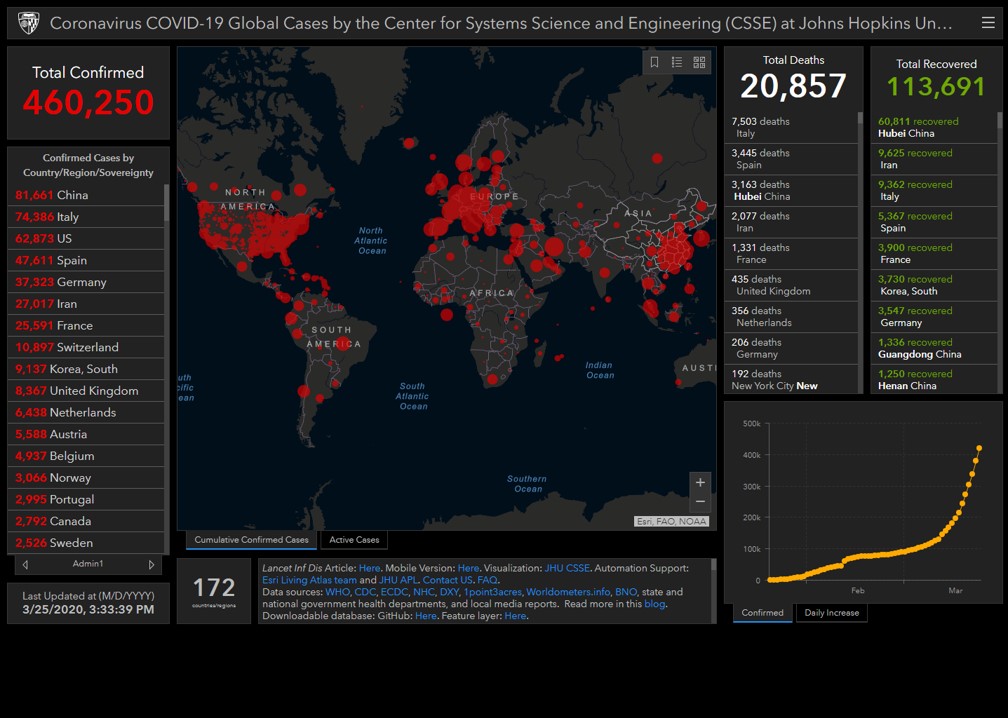
Task: Open the 1point3acres link
Action: 493,592
